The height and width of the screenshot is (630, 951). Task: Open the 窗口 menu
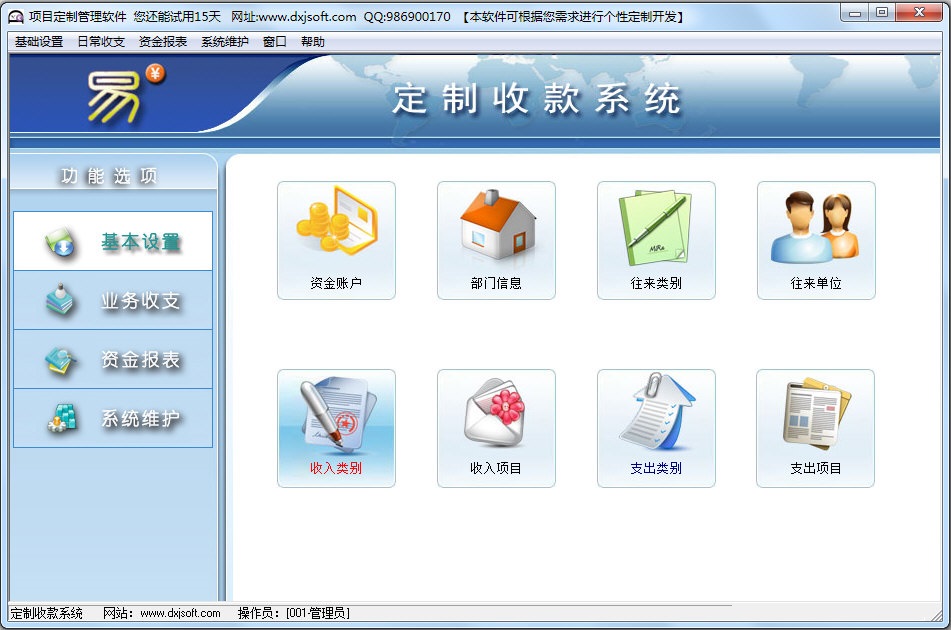tap(276, 41)
